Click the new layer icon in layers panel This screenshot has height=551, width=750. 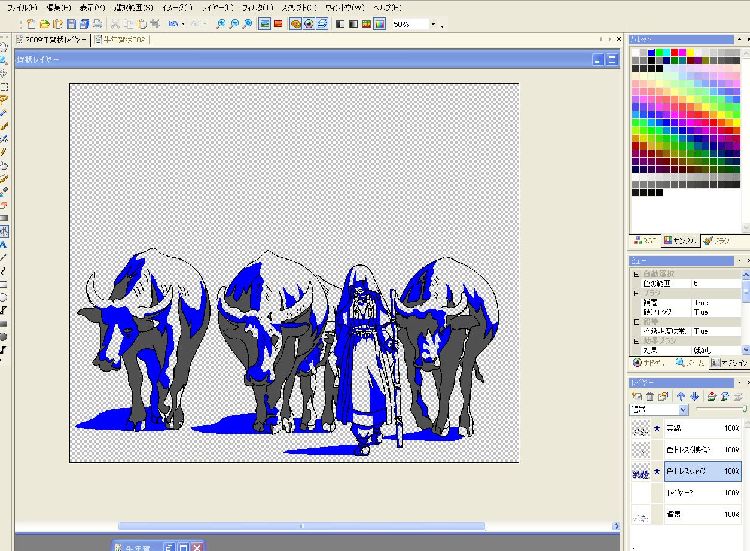click(x=636, y=397)
